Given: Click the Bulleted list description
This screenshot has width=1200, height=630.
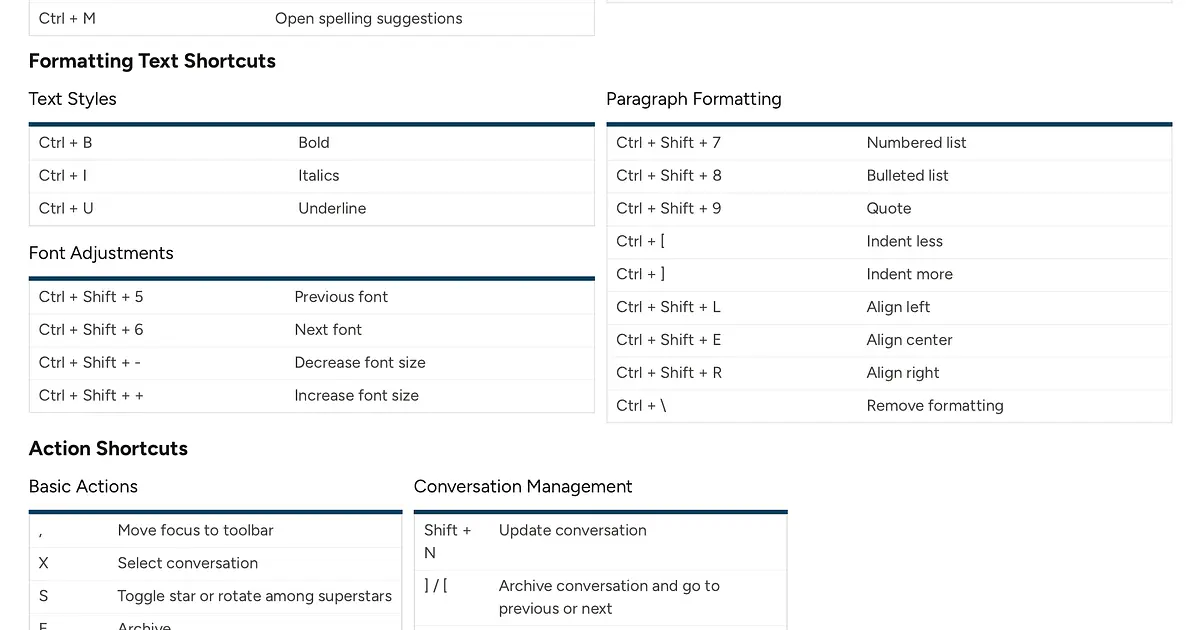Looking at the screenshot, I should click(x=907, y=176).
